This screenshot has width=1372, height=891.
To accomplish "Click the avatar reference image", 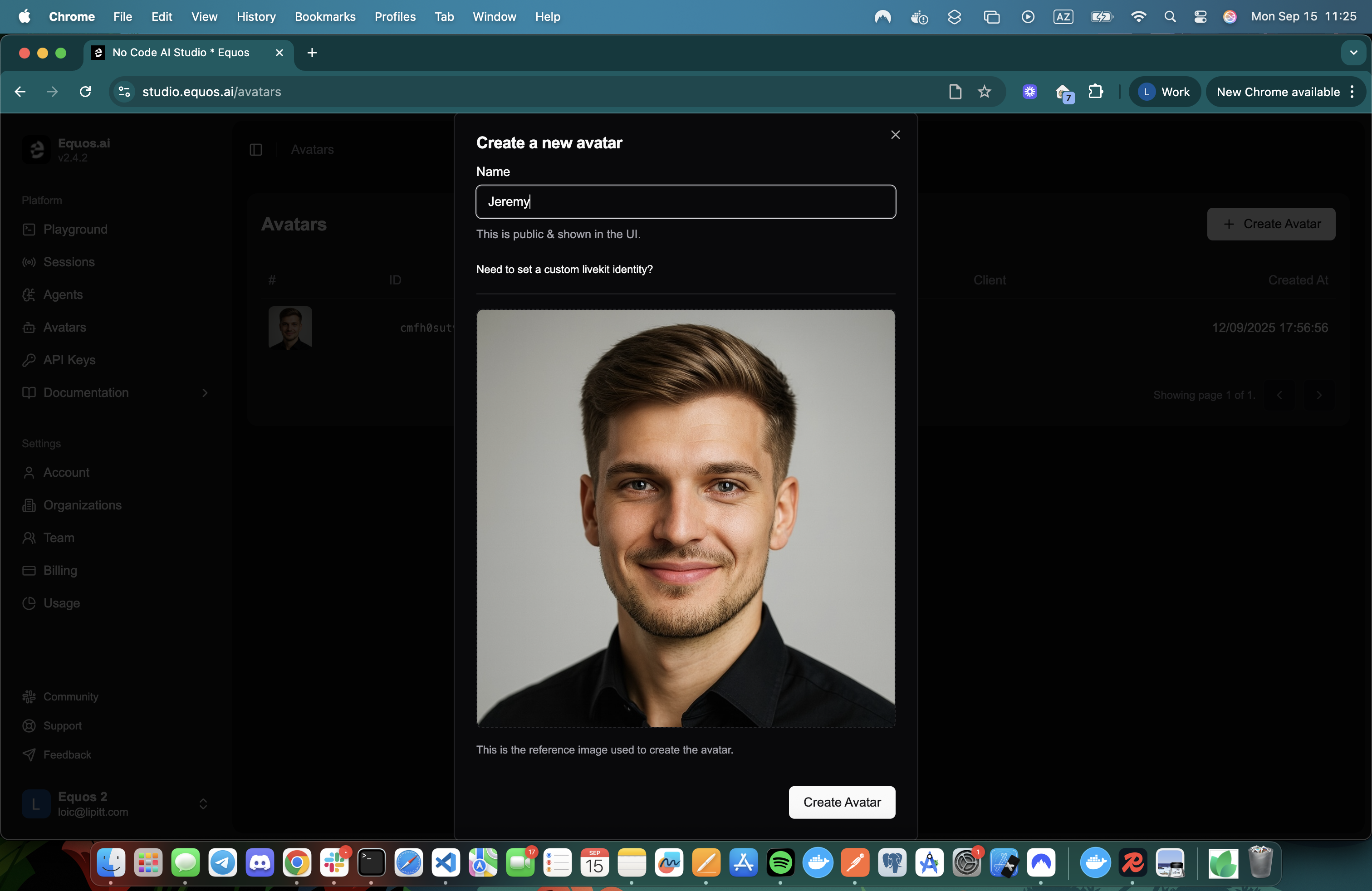I will [x=686, y=518].
